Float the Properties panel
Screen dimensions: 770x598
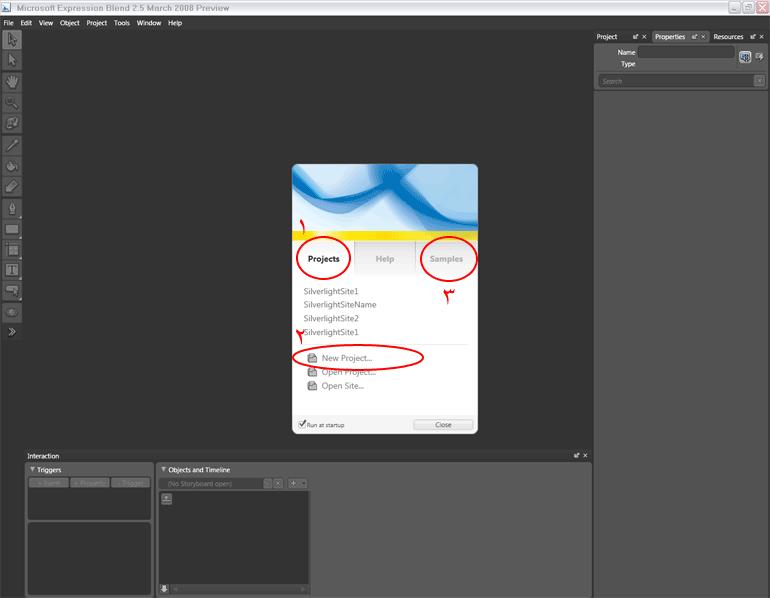pos(694,37)
